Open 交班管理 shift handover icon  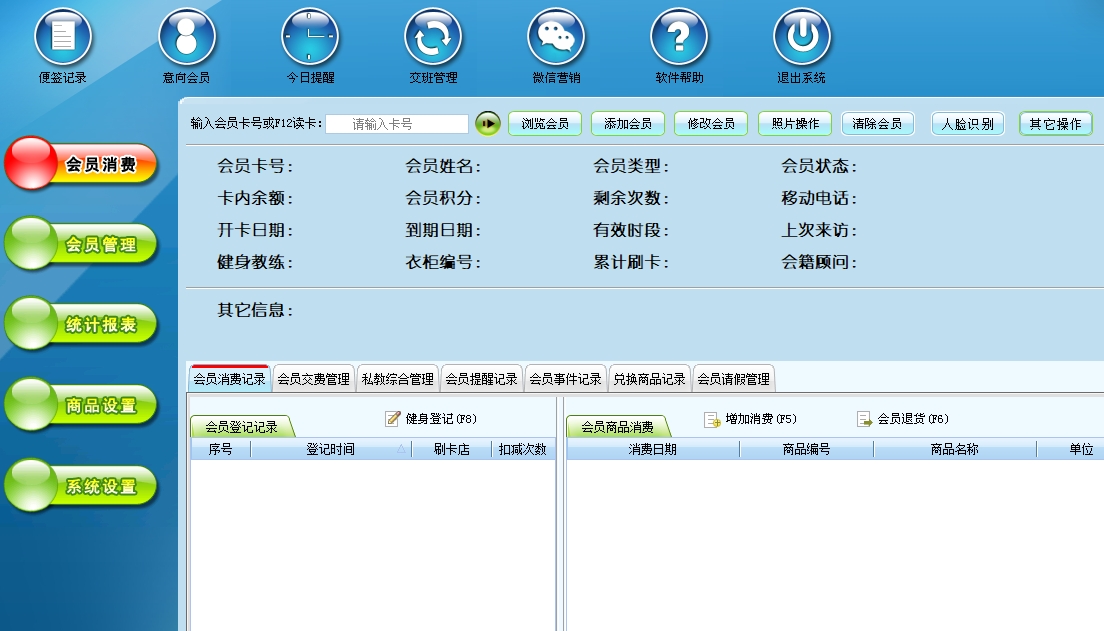(433, 37)
